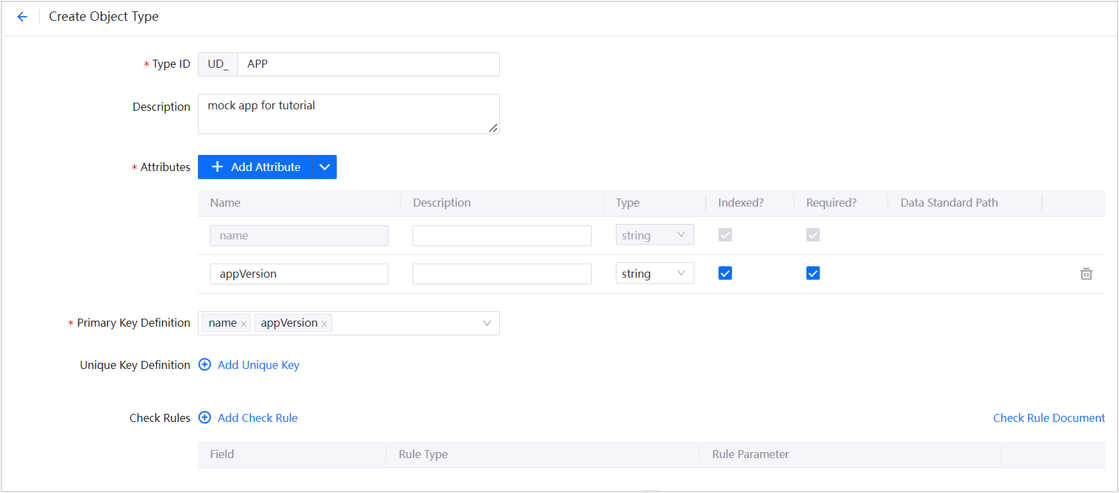Click the Add Attribute button
The width and height of the screenshot is (1119, 493).
[x=256, y=167]
